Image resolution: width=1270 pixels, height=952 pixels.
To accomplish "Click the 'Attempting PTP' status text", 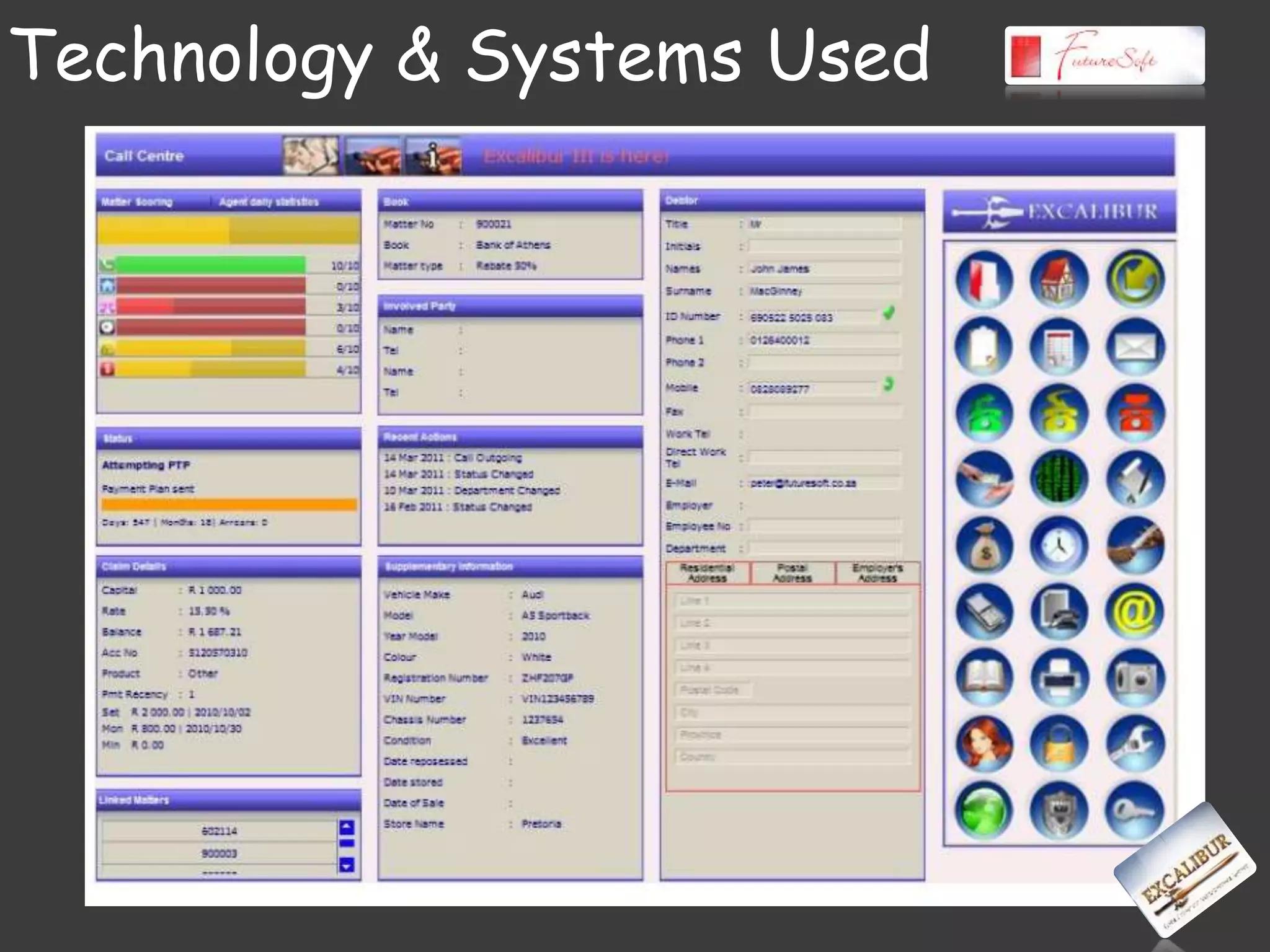I will coord(146,465).
